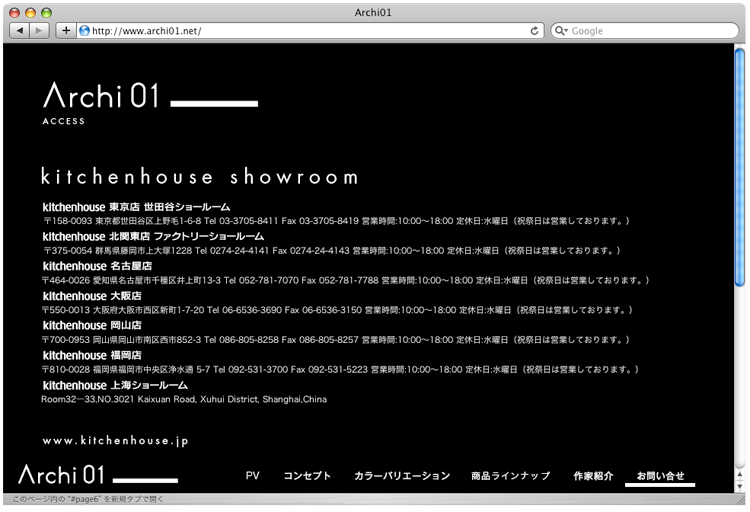Click the 〒158-0093 Tokyo address line
The height and width of the screenshot is (512, 750).
(x=336, y=221)
